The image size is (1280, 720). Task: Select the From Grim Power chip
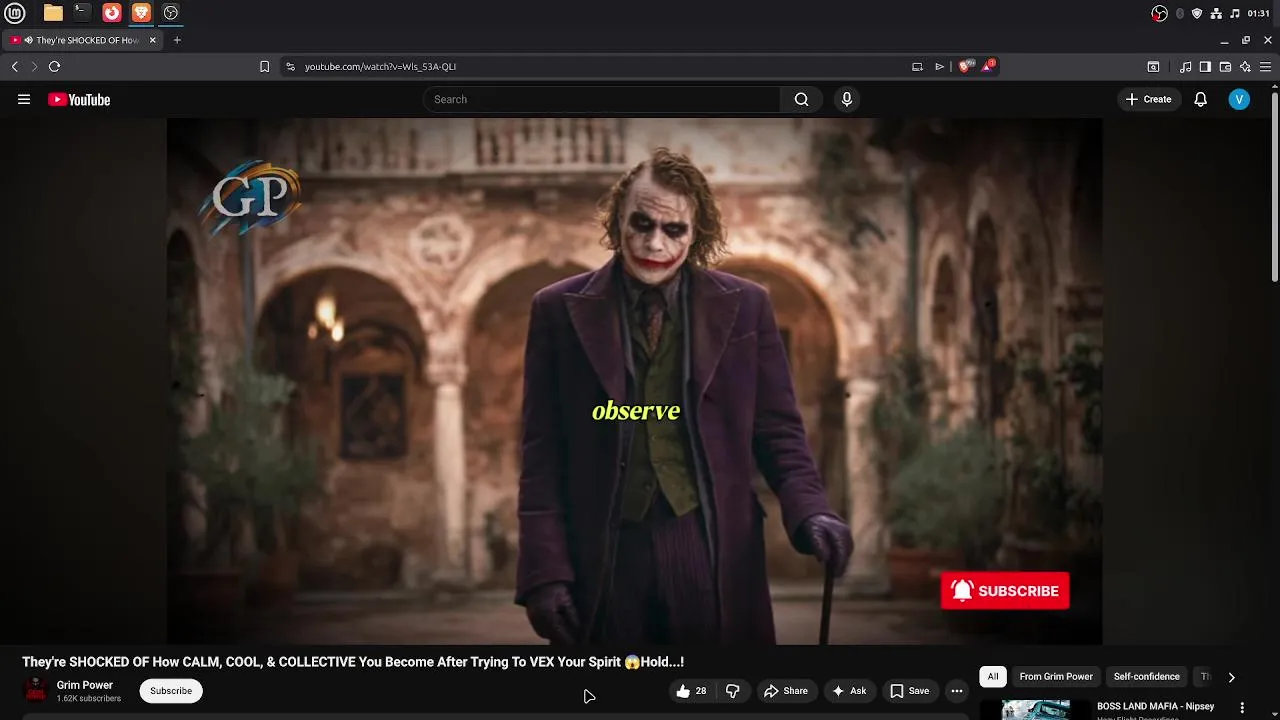pyautogui.click(x=1056, y=676)
